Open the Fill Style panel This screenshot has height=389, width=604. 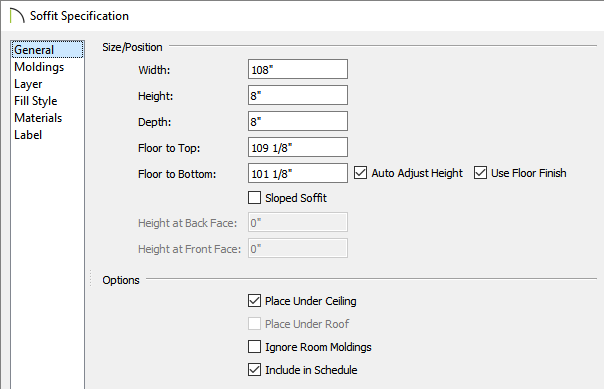click(x=35, y=101)
